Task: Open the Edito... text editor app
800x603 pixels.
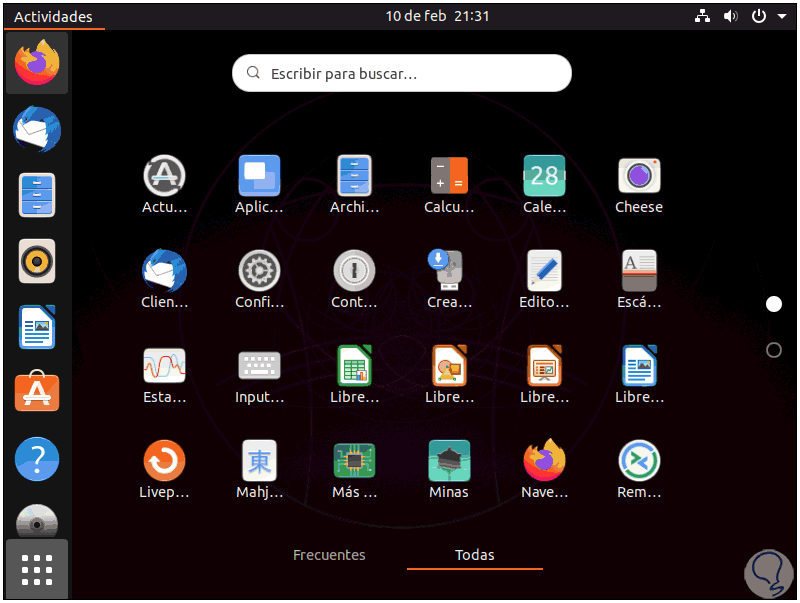Action: pyautogui.click(x=544, y=280)
